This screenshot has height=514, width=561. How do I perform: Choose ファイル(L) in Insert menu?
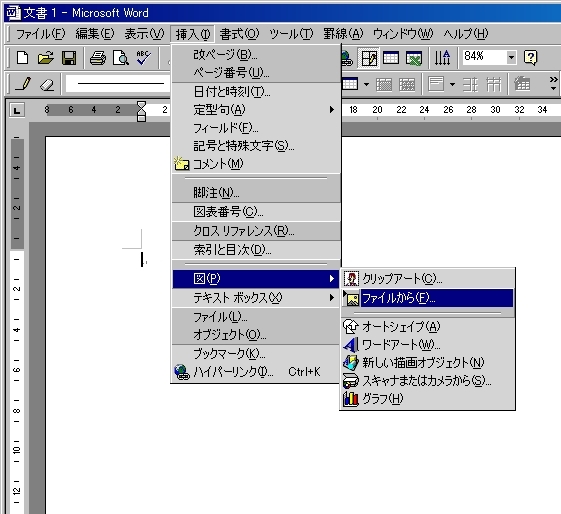256,317
